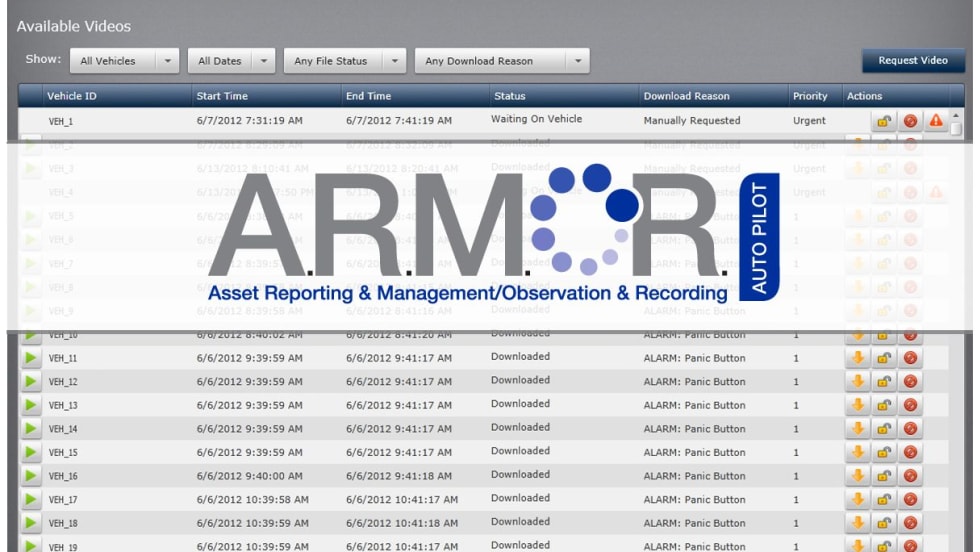Click the lock icon in VEH_18 row

884,524
